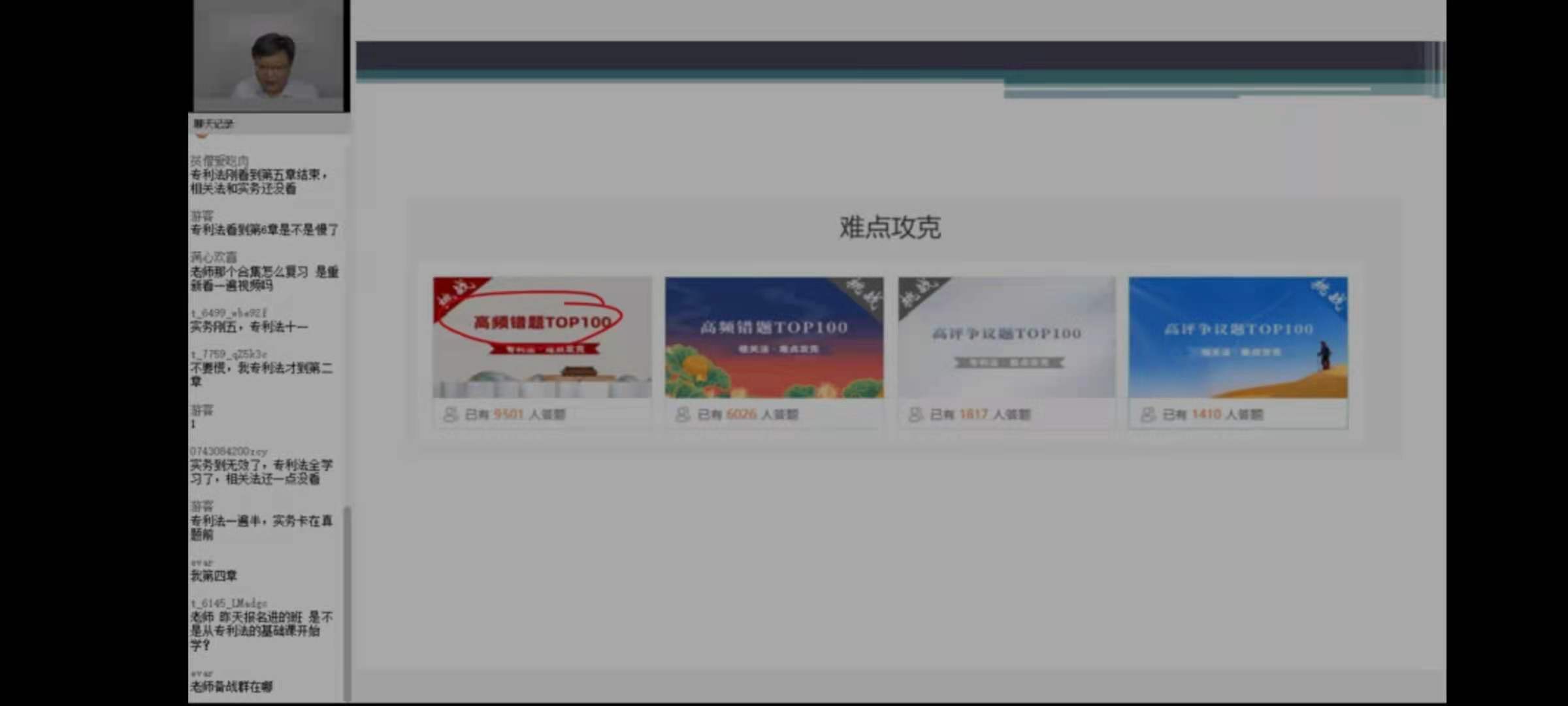Click username t_6145_LMadgc in the chat

coord(229,603)
